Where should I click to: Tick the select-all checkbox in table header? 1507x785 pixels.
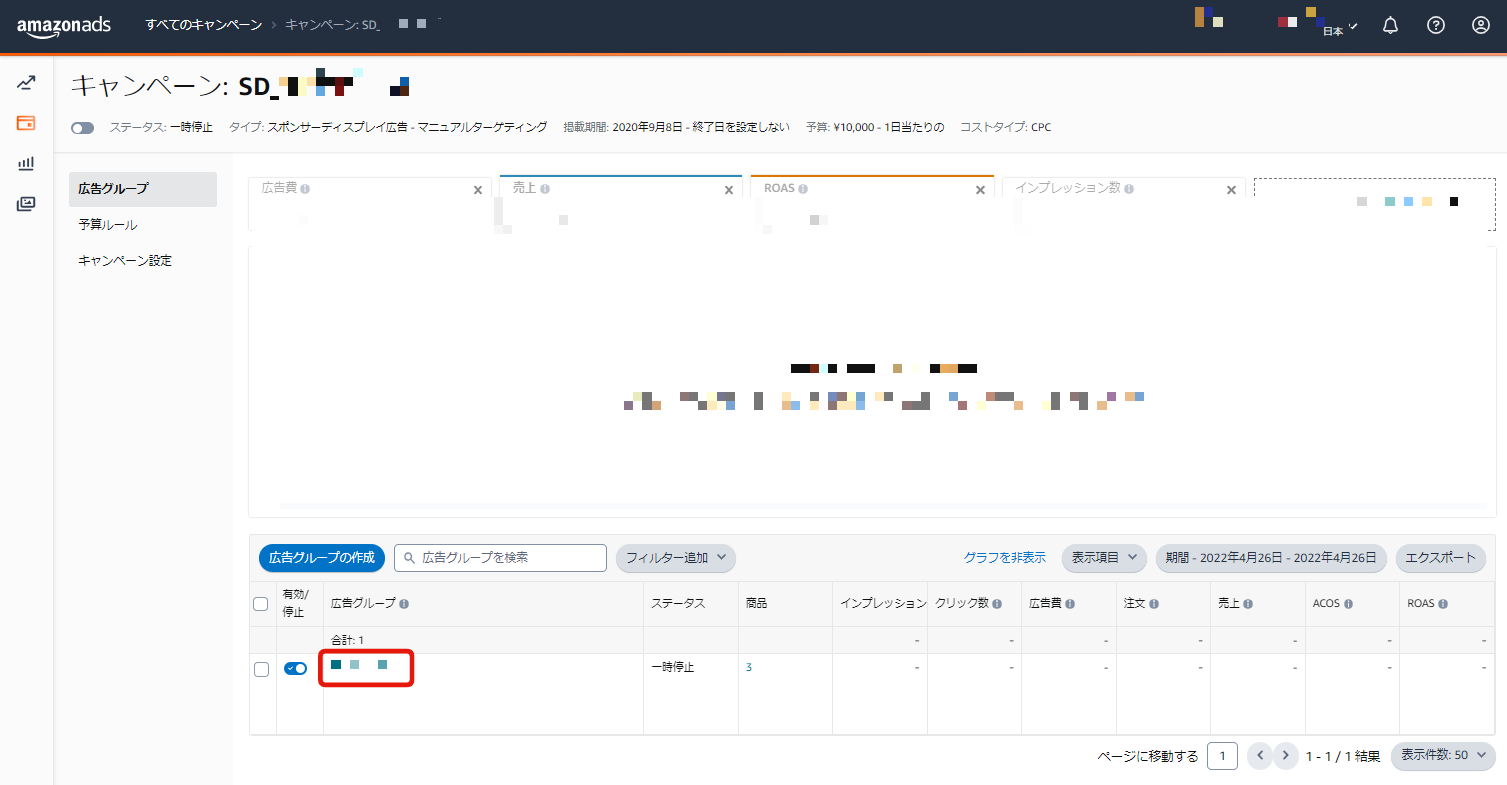261,604
